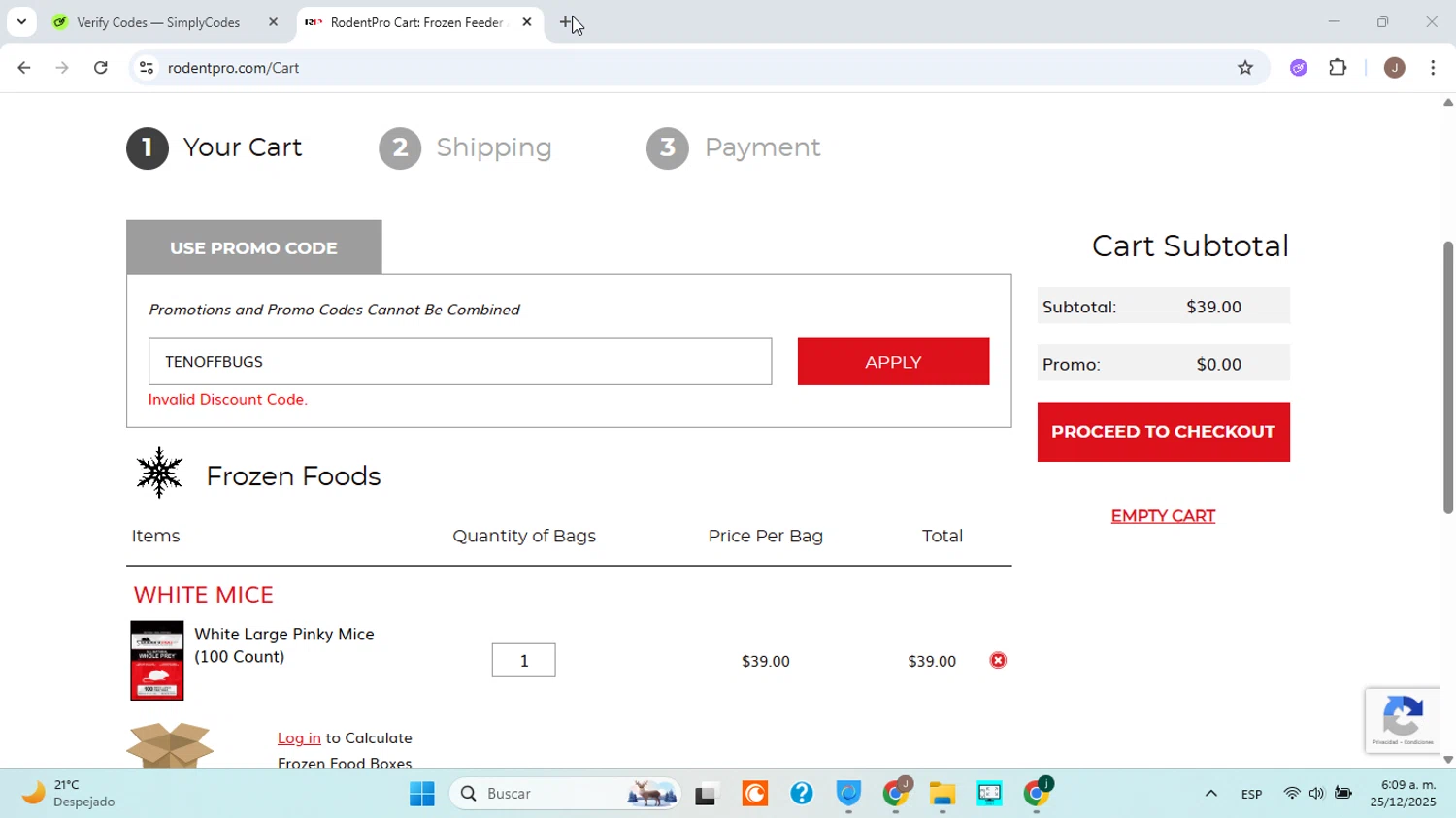Click the cardboard box shipping icon
This screenshot has height=818, width=1456.
pyautogui.click(x=170, y=745)
